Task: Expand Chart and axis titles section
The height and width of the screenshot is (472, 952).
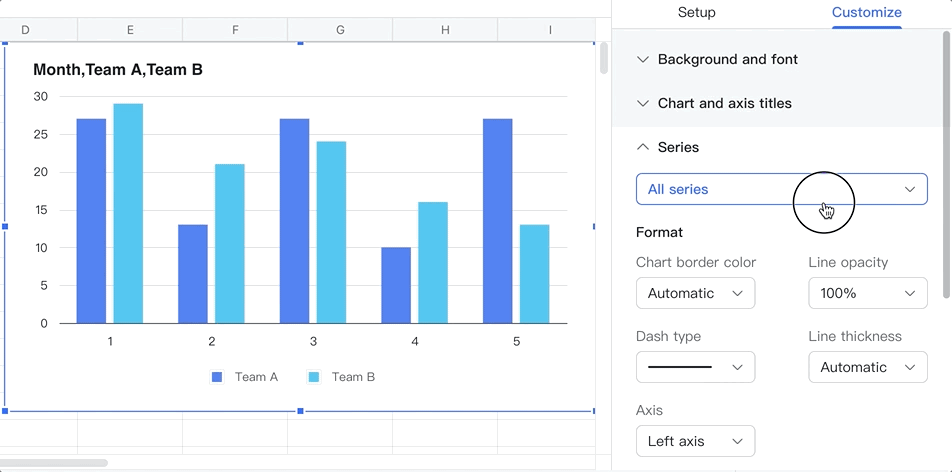Action: pos(724,103)
